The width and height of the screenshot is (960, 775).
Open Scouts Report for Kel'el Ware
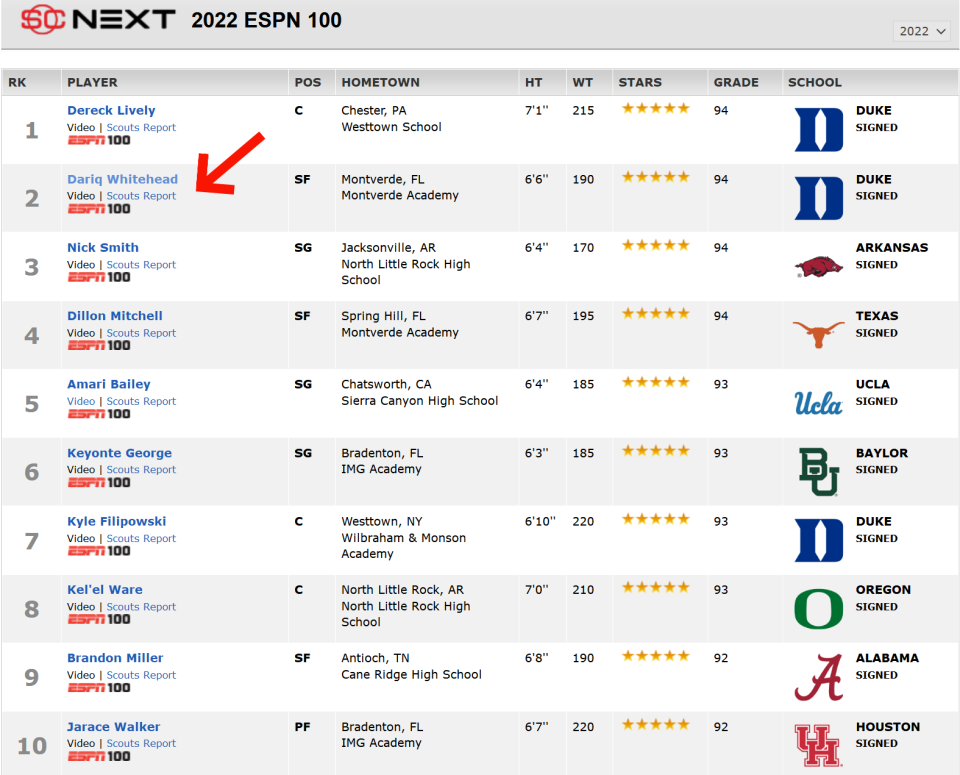141,607
